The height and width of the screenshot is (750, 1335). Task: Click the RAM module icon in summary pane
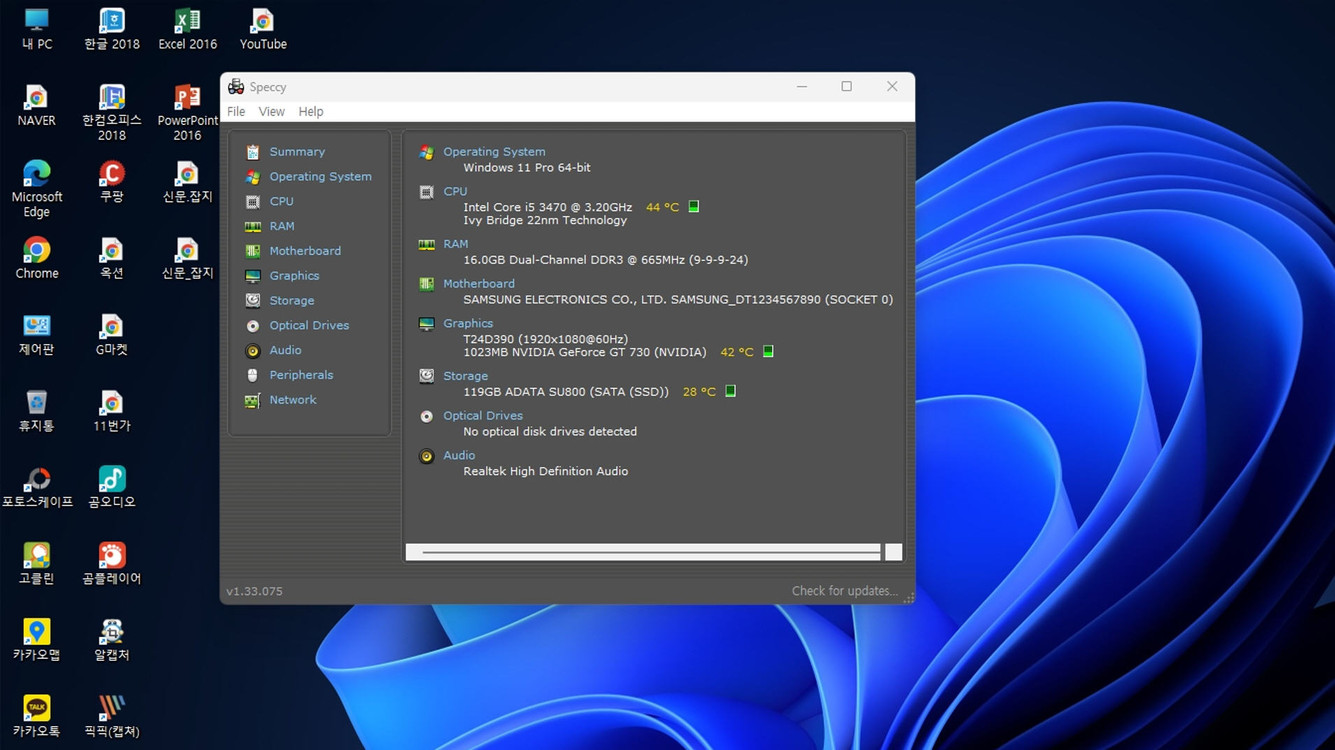coord(427,244)
